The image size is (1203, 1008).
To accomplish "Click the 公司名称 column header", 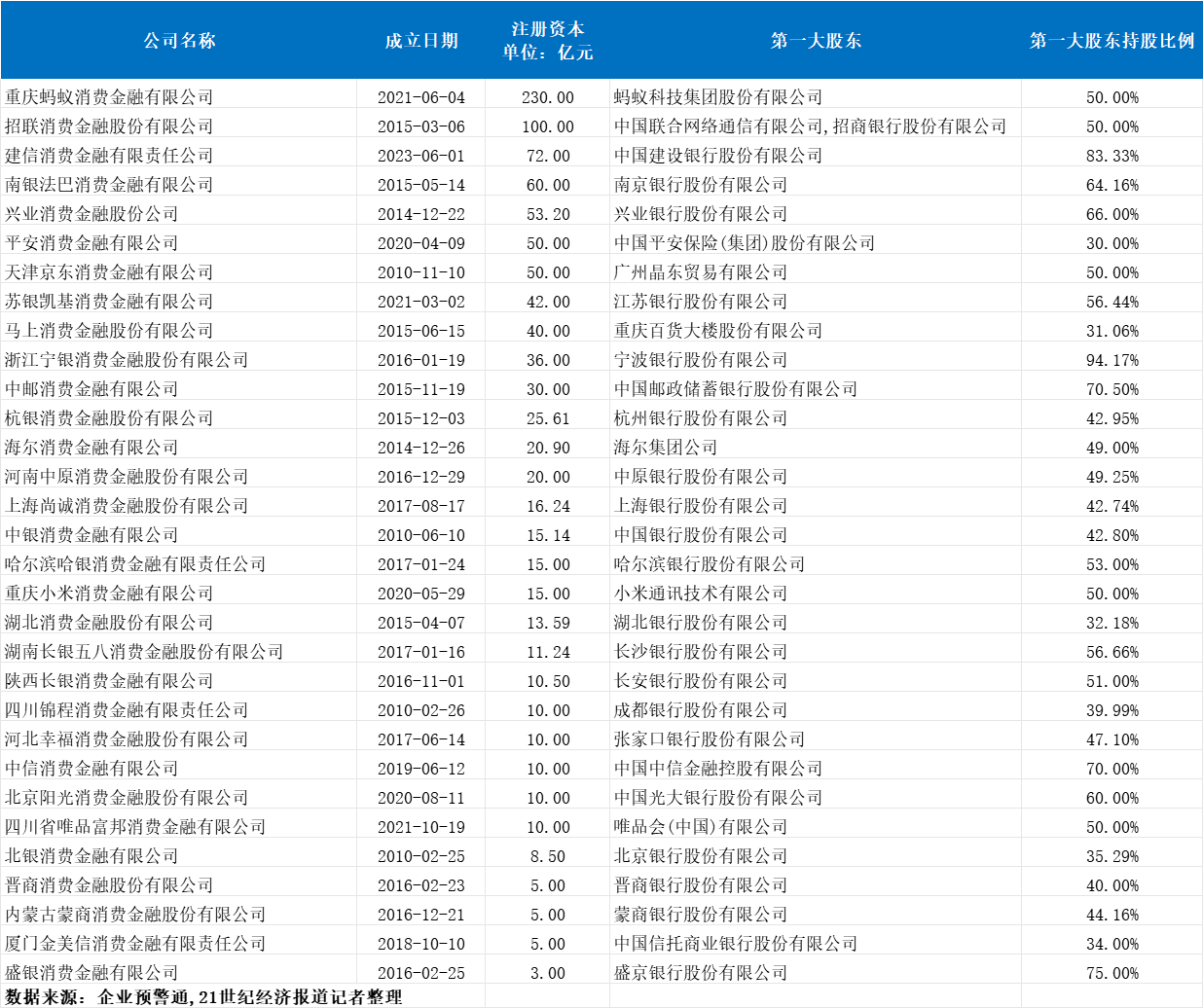I will (x=179, y=41).
